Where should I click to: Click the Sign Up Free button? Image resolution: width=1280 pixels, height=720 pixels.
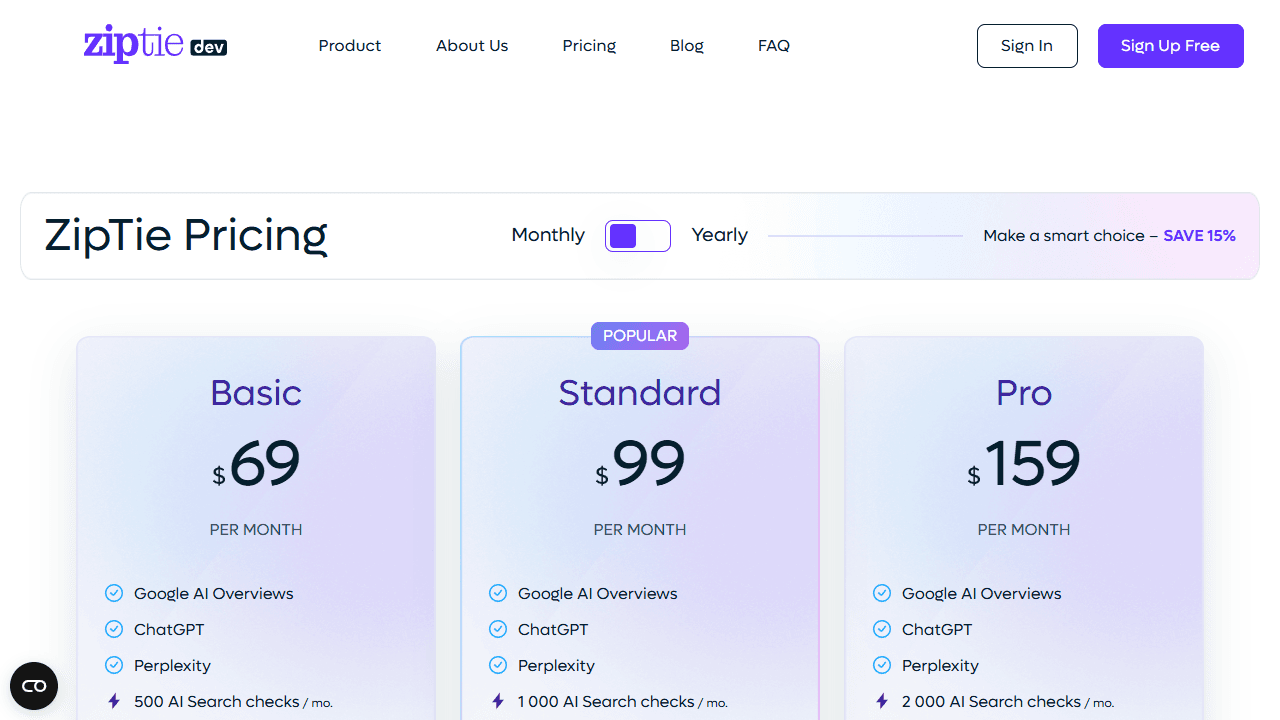click(x=1170, y=46)
